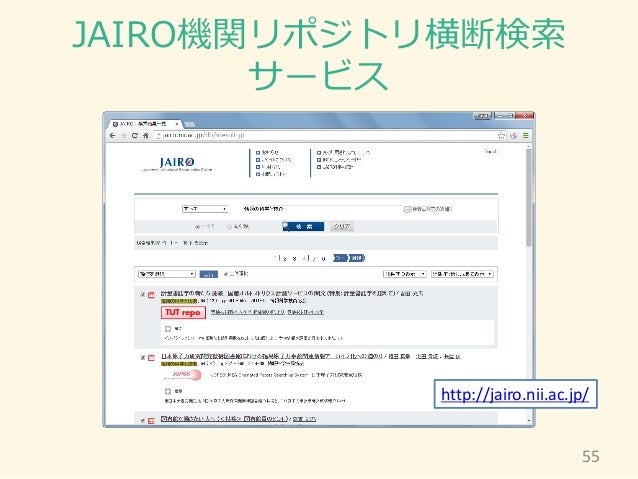The image size is (638, 479).
Task: Click the browser back arrow
Action: pos(113,136)
